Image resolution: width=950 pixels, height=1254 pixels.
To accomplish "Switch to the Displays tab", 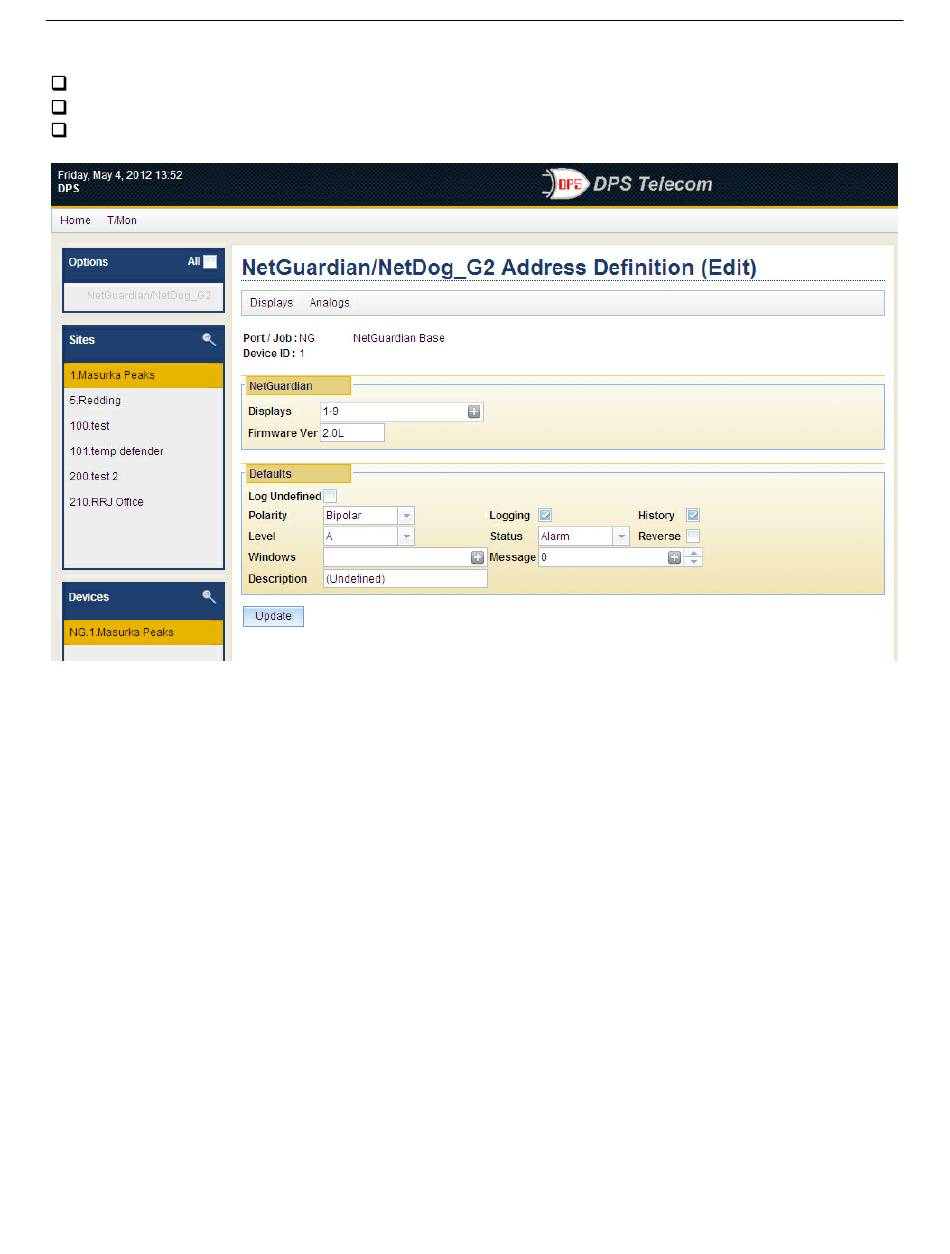I will coord(271,302).
